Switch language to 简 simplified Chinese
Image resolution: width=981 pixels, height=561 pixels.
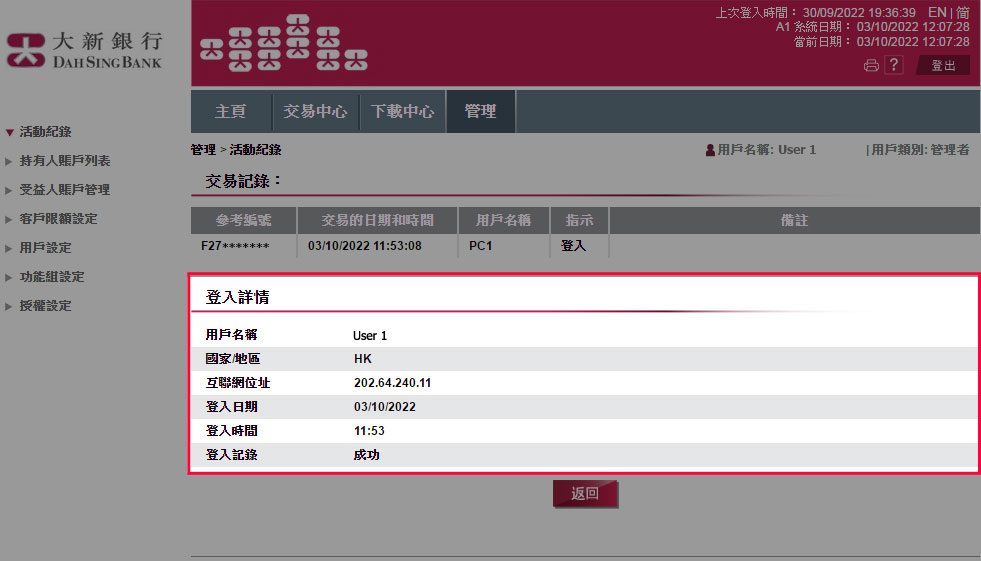962,12
